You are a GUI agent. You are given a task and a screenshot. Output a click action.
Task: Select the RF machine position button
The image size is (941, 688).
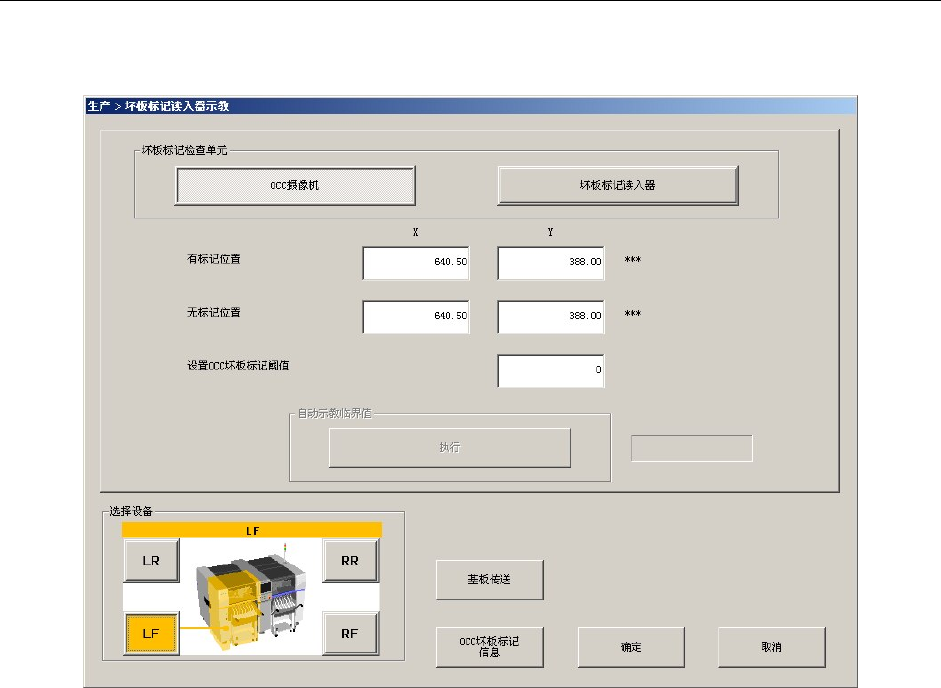click(350, 632)
